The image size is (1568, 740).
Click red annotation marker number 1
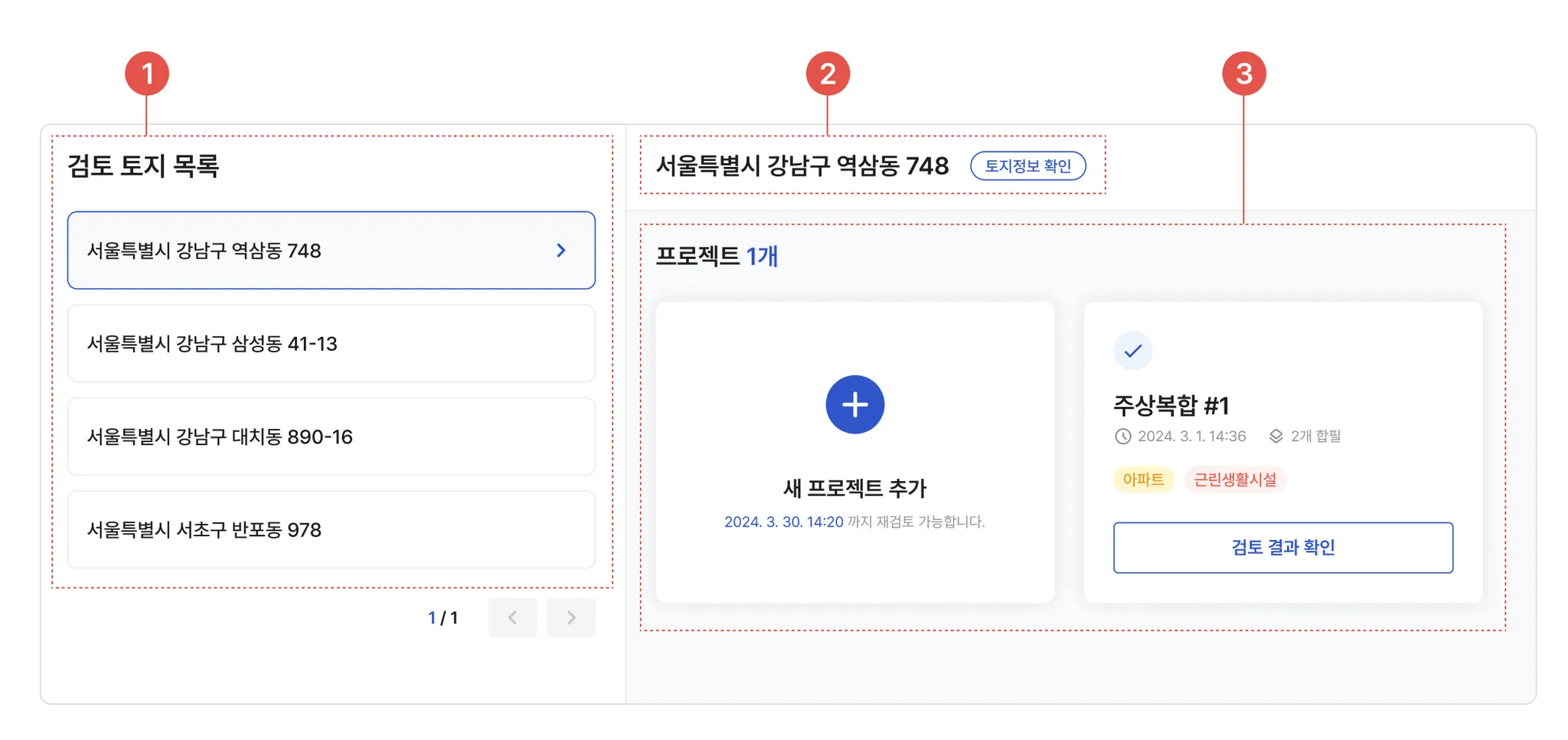click(147, 74)
